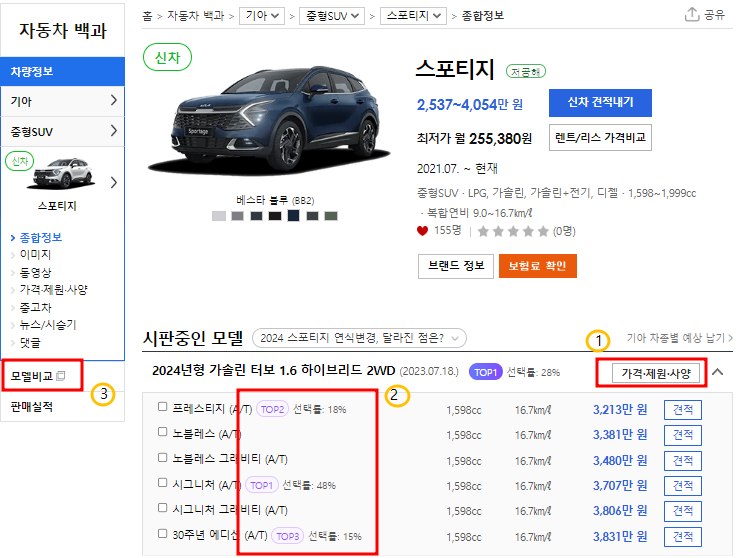Screen dimensions: 756x558
Task: Select the last green-gray color swatch
Action: [x=331, y=216]
